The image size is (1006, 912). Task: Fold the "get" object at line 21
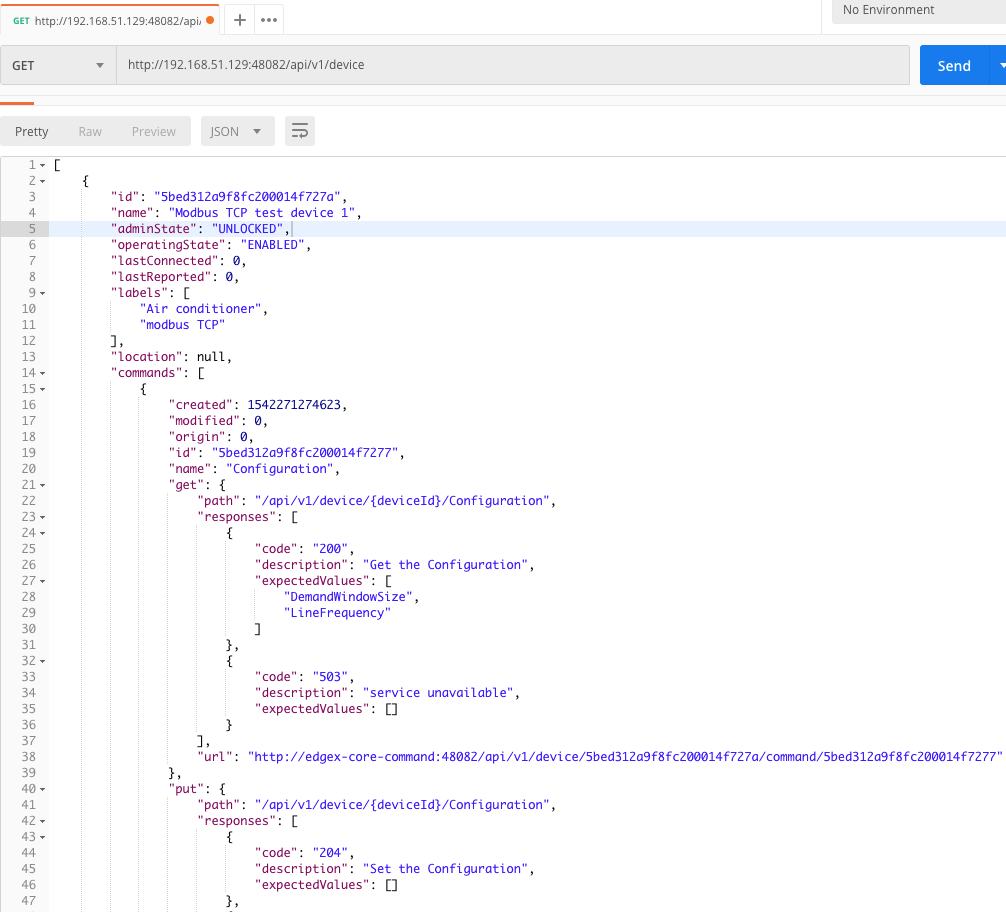(x=43, y=485)
